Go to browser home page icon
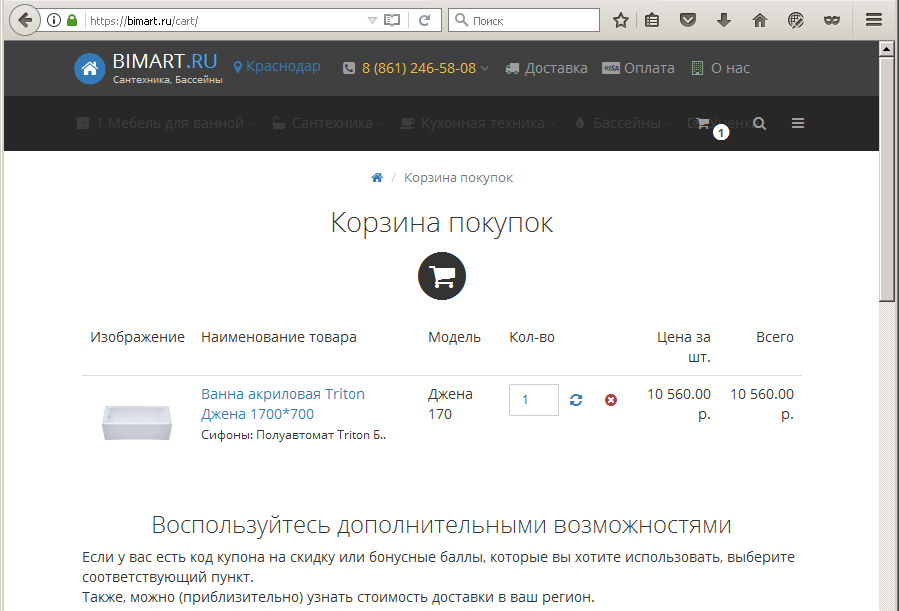Image resolution: width=899 pixels, height=611 pixels. [760, 21]
